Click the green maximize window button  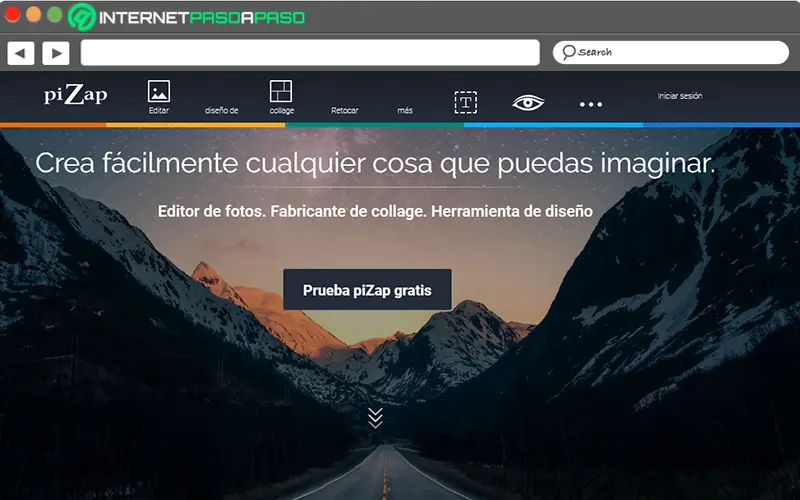55,14
